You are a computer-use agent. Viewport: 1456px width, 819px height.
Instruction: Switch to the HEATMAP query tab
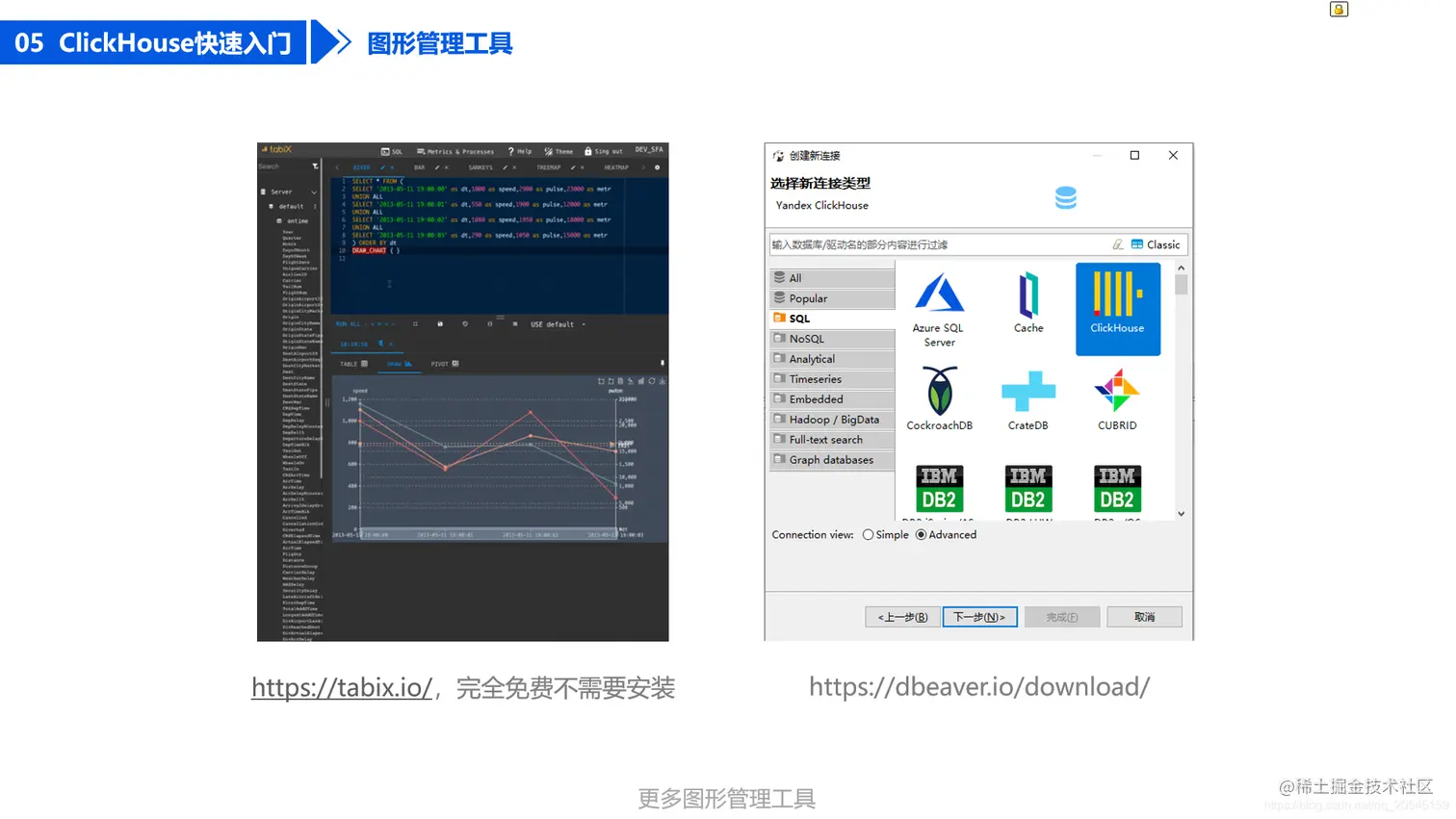click(616, 167)
